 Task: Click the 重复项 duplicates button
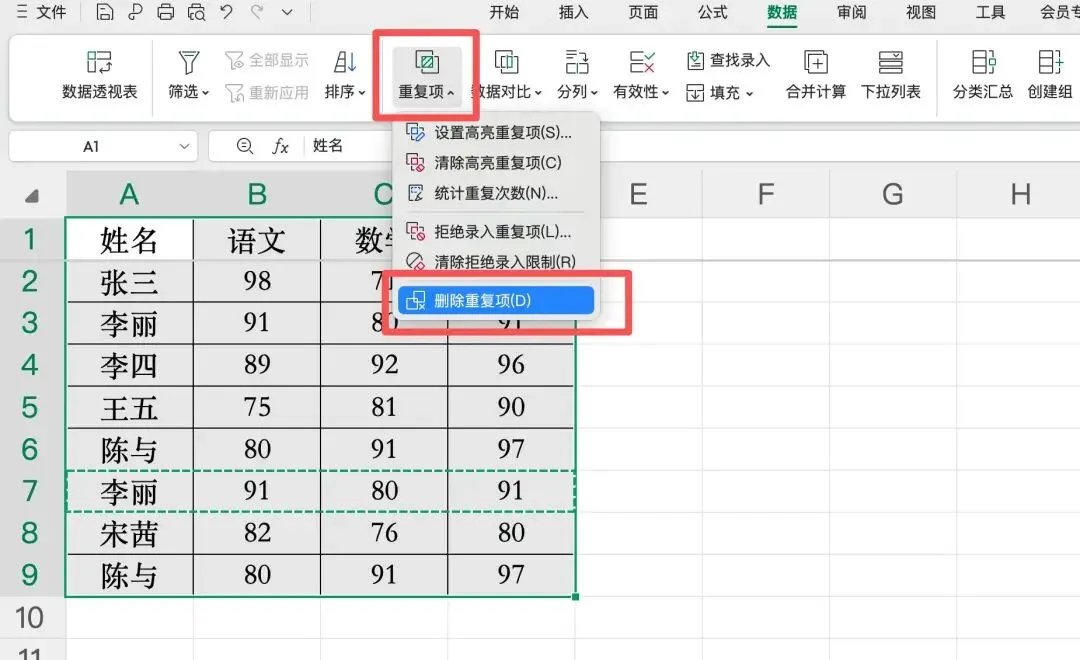tap(426, 74)
